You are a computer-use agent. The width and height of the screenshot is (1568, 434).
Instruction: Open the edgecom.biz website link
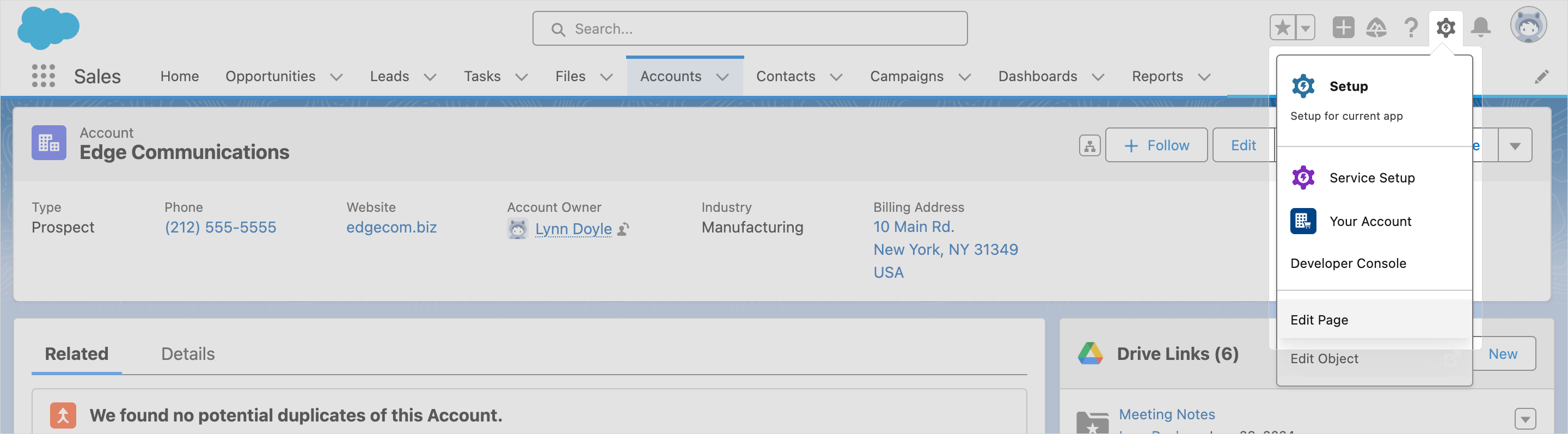coord(391,227)
